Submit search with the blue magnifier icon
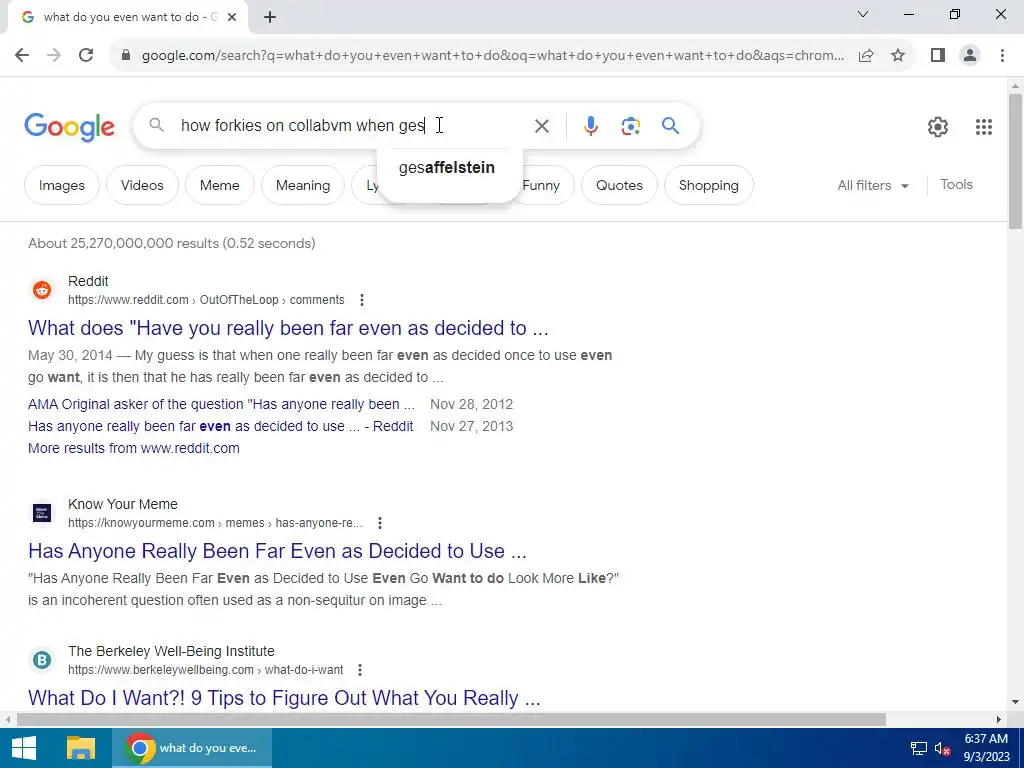Image resolution: width=1024 pixels, height=768 pixels. coord(670,125)
